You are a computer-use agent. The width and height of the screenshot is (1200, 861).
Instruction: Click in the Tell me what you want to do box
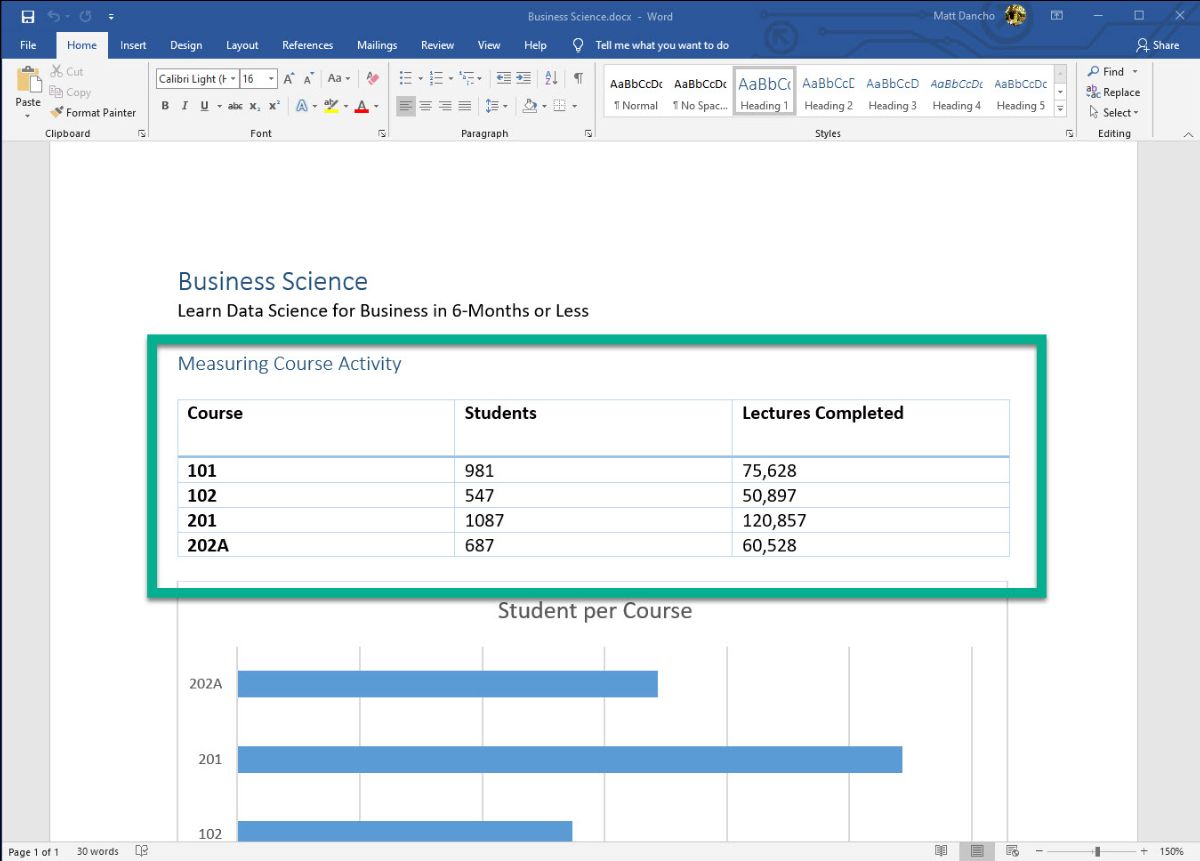click(x=662, y=45)
